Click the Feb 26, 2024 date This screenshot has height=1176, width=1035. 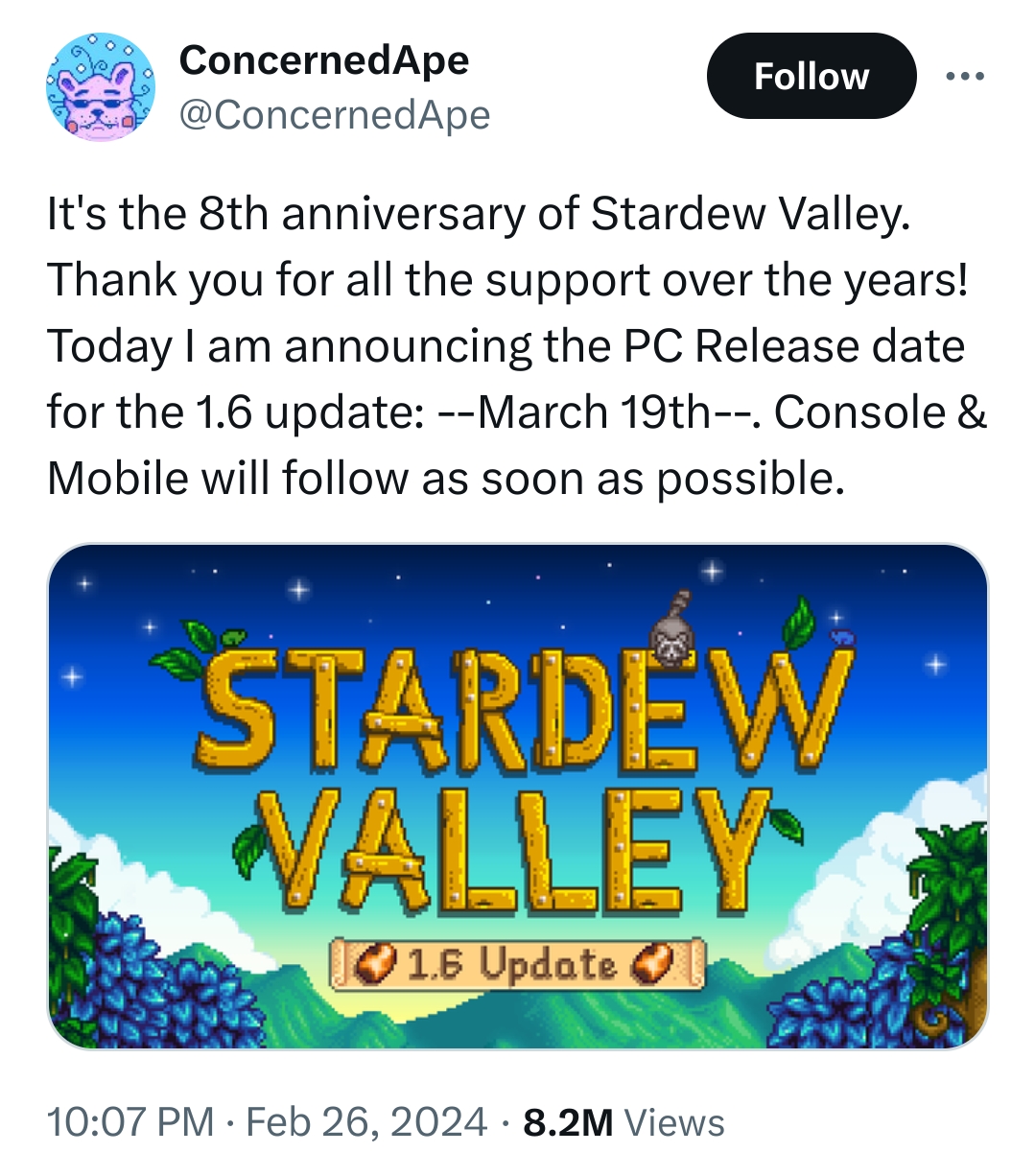(366, 1121)
